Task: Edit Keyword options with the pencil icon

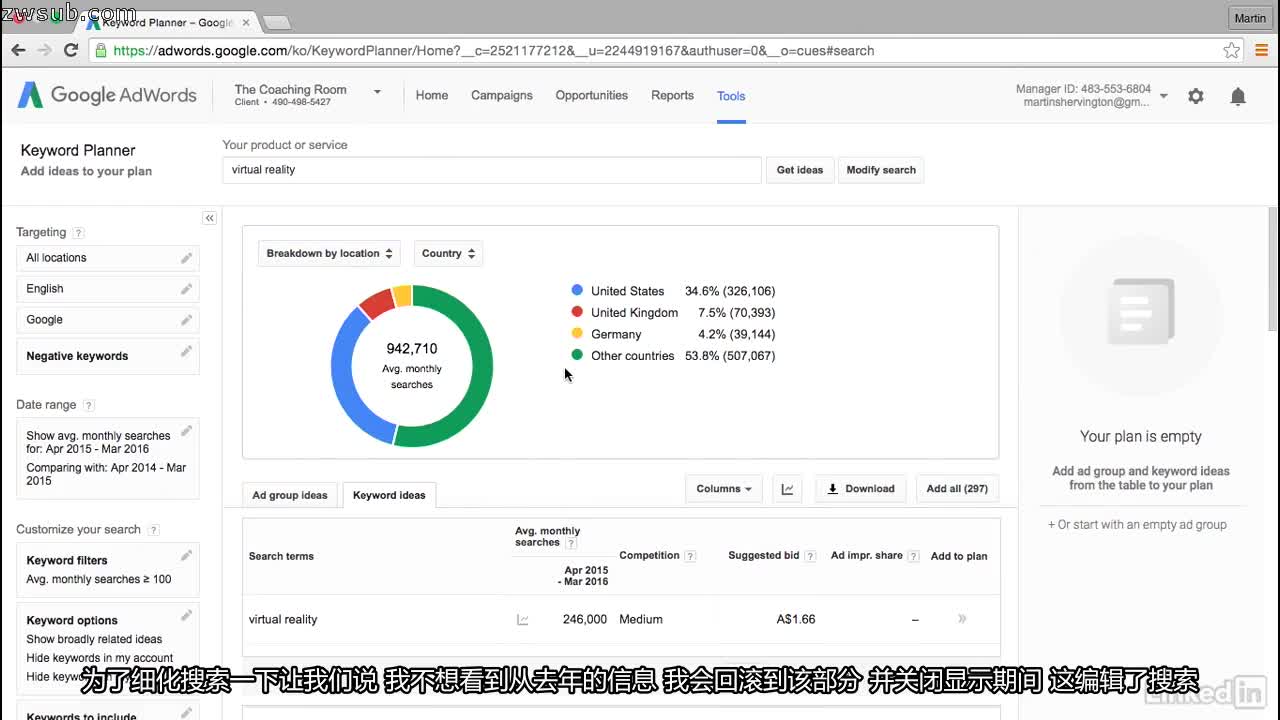Action: pos(186,616)
